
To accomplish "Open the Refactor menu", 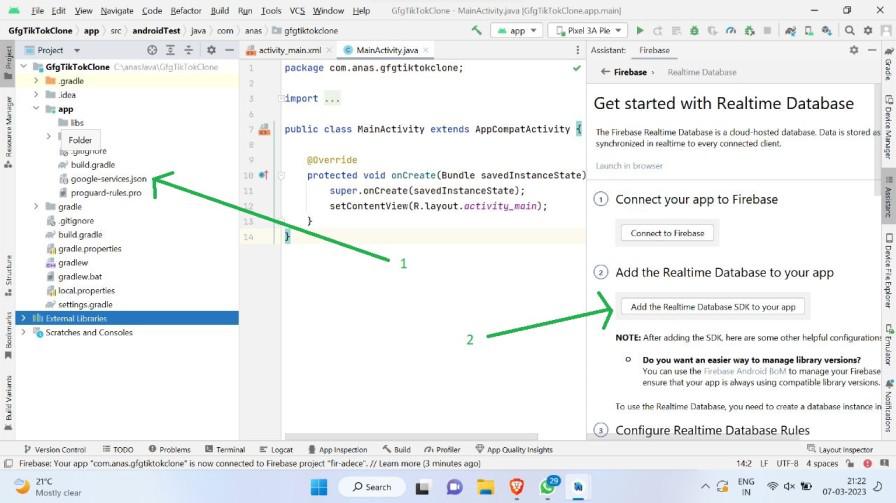I will (186, 11).
